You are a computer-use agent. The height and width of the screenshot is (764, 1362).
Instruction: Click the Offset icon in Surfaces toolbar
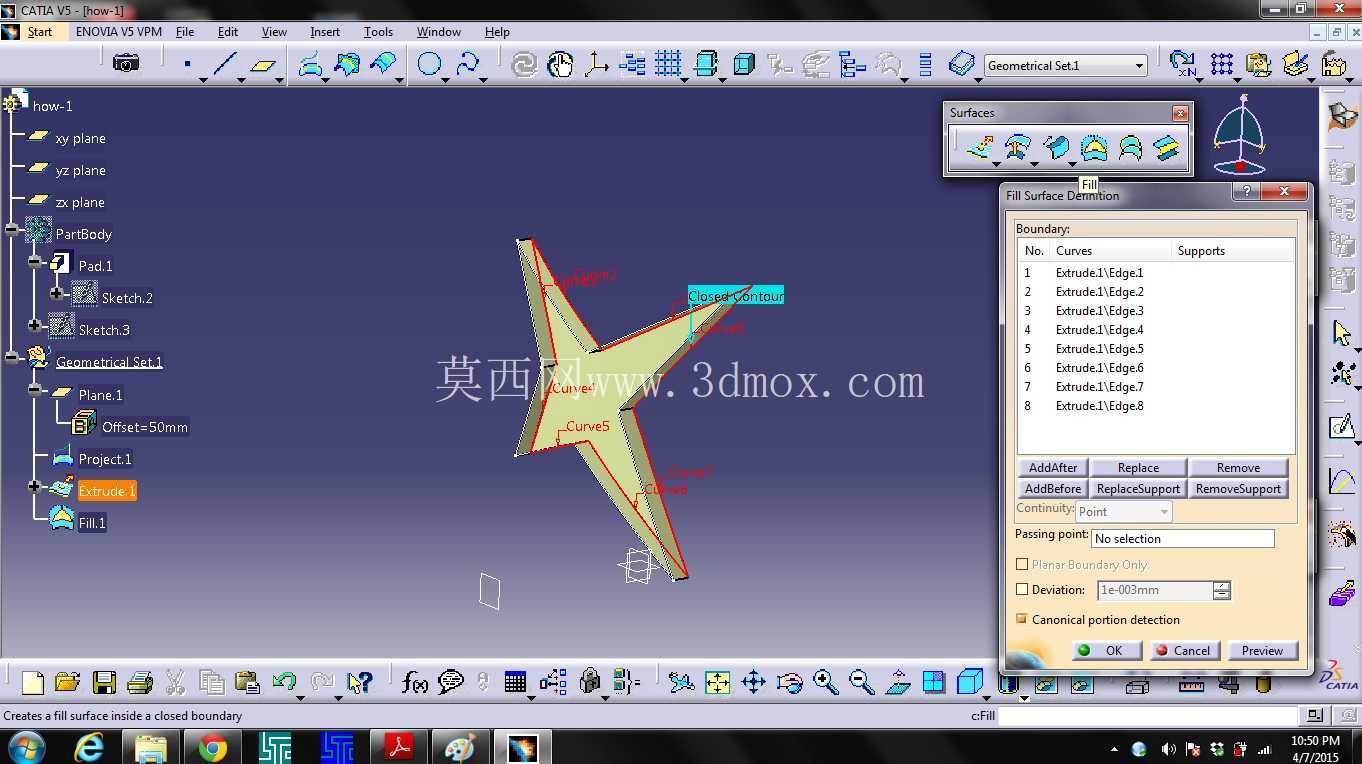point(1018,148)
